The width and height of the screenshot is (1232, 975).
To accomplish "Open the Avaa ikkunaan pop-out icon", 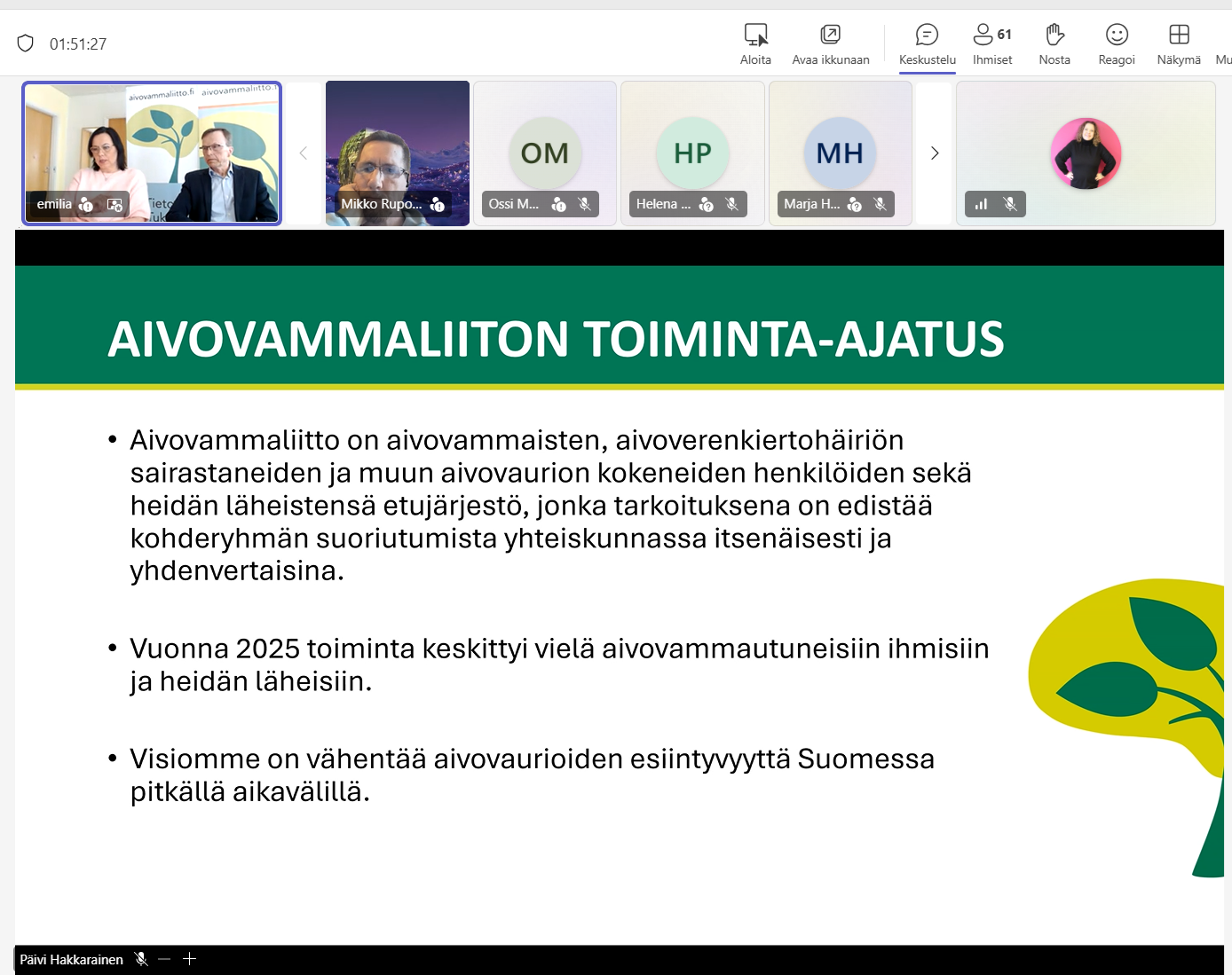I will click(830, 35).
